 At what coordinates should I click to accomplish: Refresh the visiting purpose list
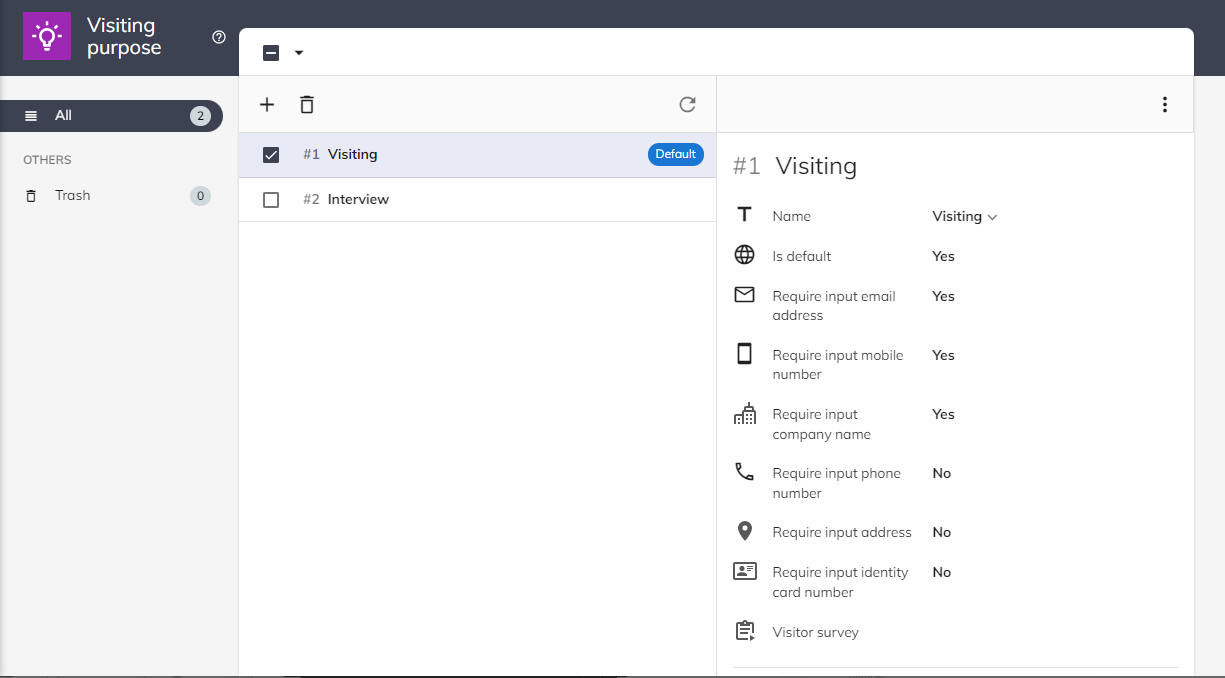click(x=687, y=105)
